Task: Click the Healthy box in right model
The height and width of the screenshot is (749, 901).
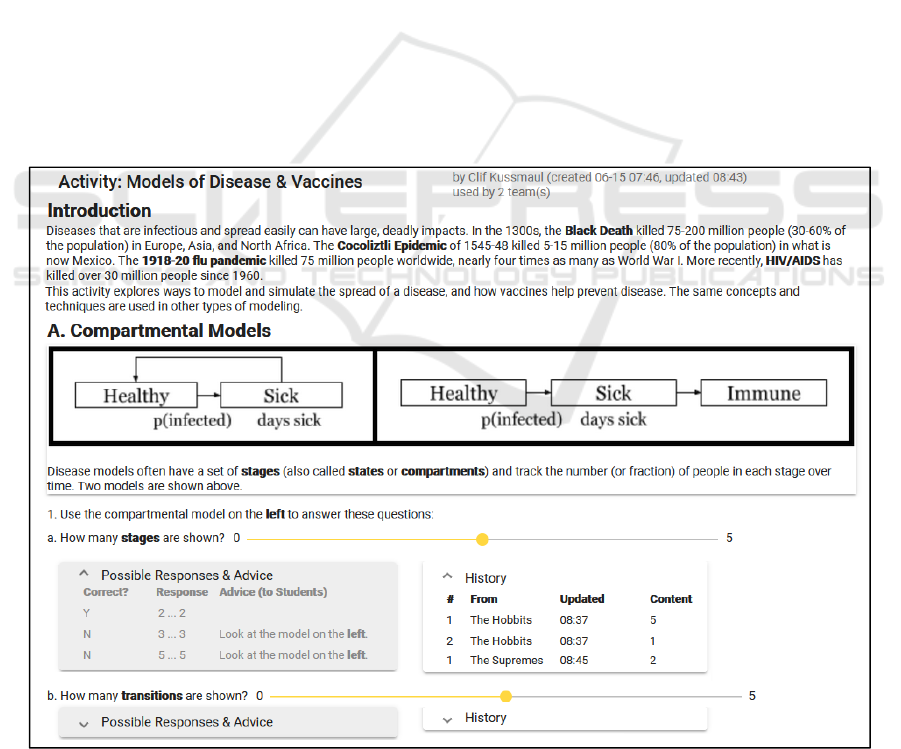Action: click(x=463, y=393)
